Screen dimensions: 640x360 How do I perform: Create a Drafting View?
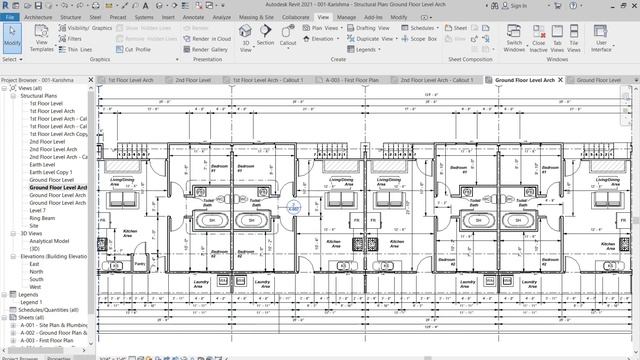pyautogui.click(x=368, y=28)
